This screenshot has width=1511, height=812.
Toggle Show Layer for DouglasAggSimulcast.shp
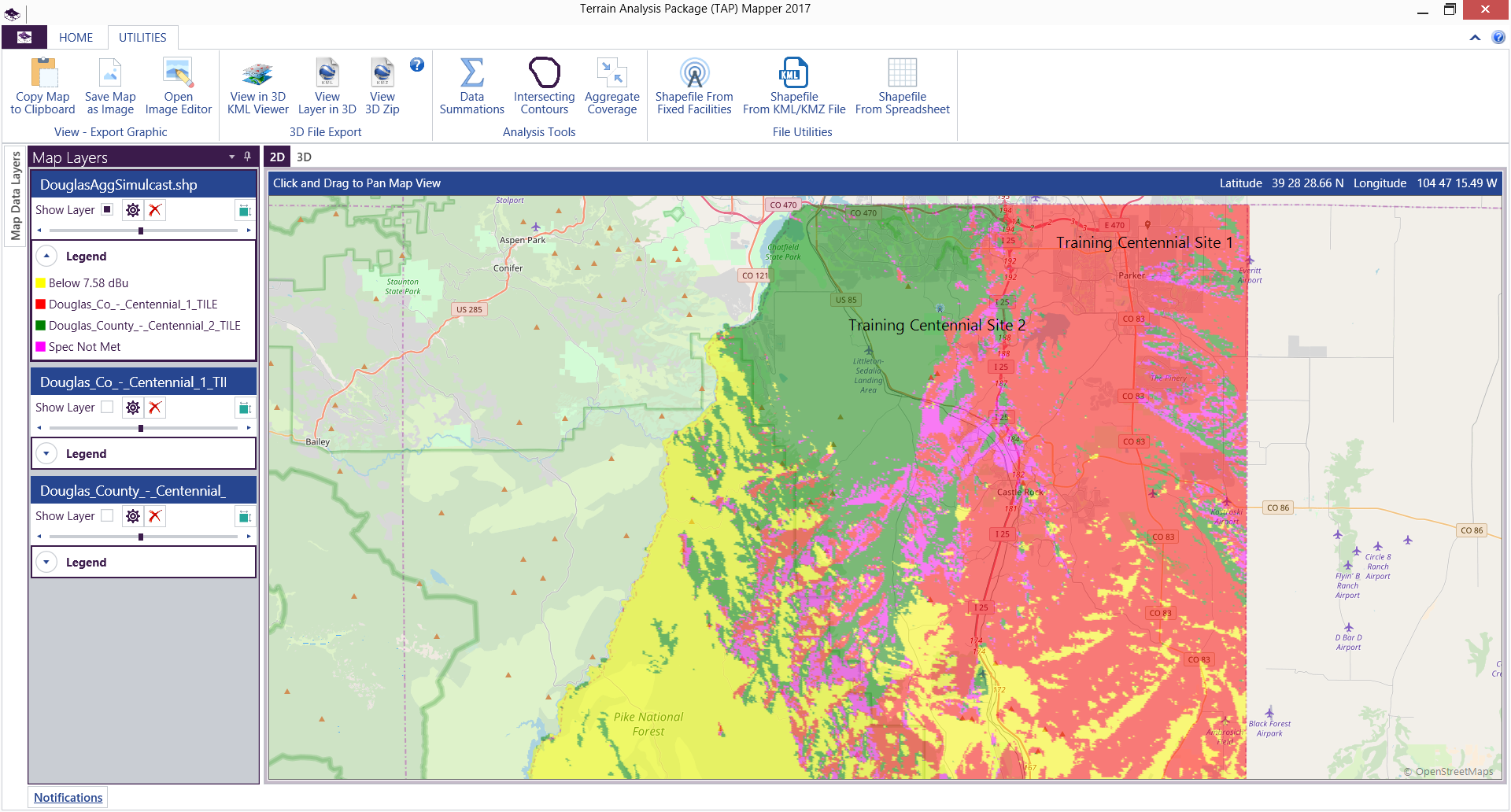[x=108, y=210]
